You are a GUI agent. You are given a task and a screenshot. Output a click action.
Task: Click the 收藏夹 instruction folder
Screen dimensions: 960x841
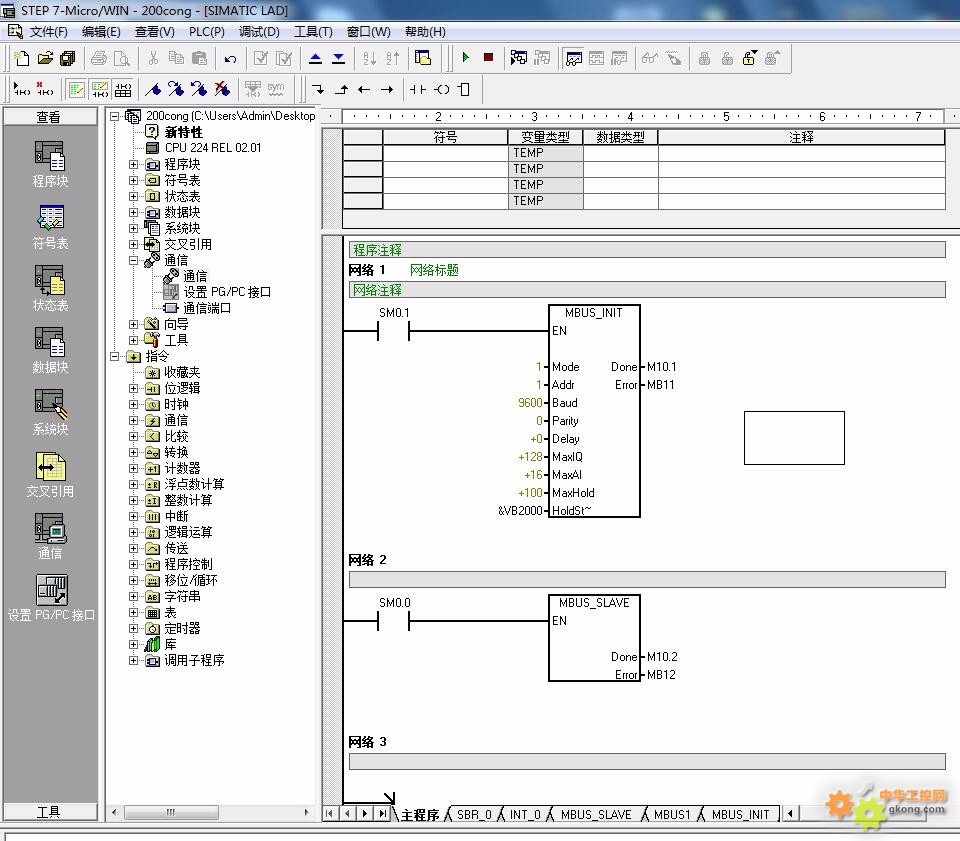click(182, 372)
